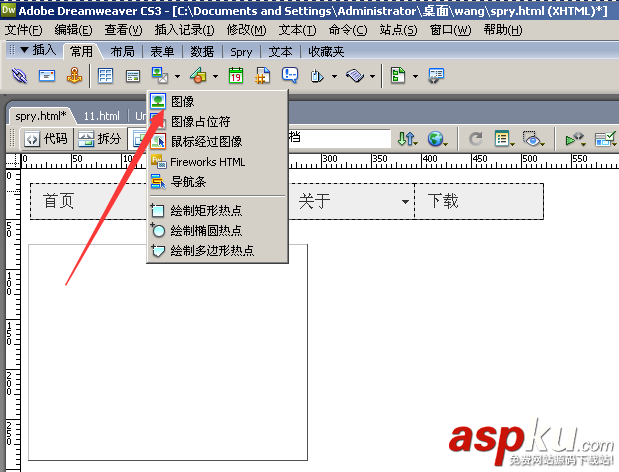Click the document title input field
619x472 pixels.
(340, 138)
